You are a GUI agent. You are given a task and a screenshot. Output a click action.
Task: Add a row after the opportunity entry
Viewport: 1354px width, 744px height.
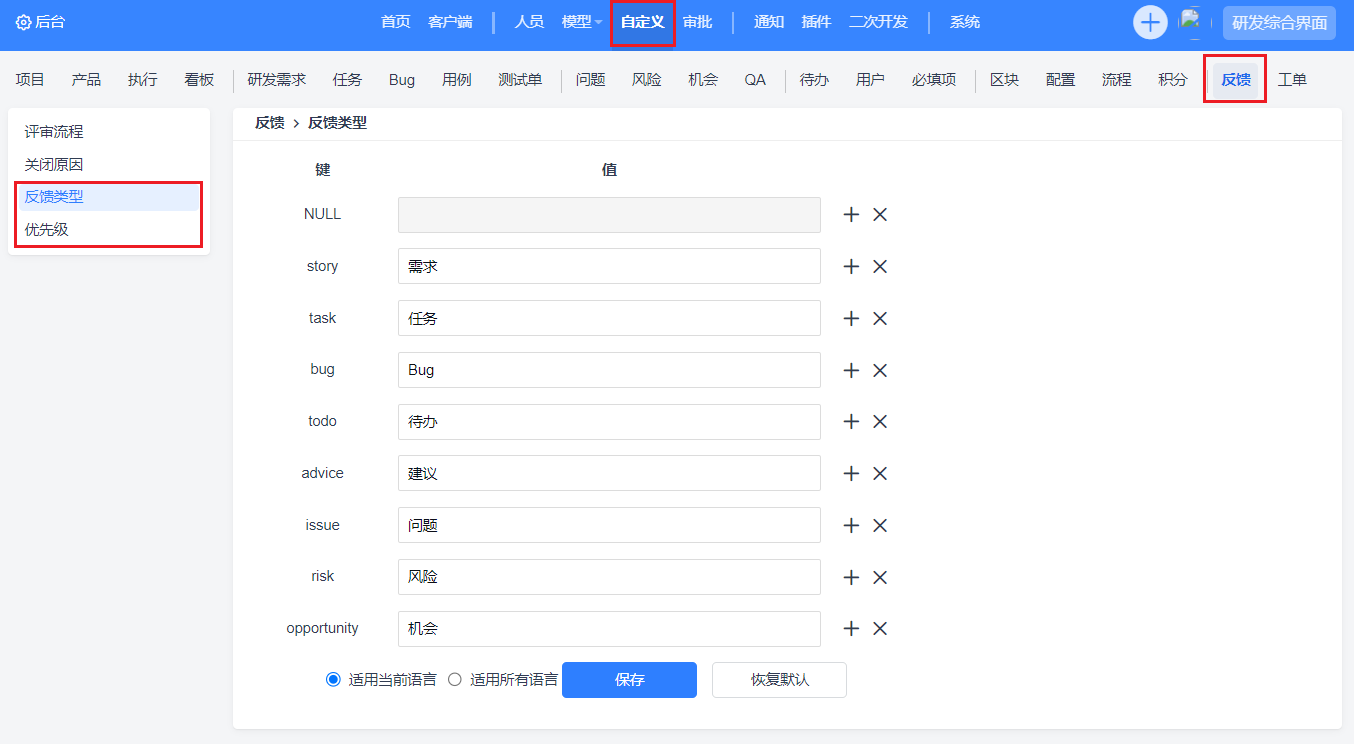pos(851,629)
